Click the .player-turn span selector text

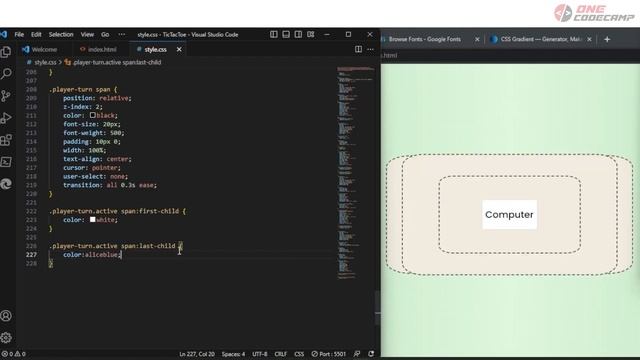[x=80, y=89]
